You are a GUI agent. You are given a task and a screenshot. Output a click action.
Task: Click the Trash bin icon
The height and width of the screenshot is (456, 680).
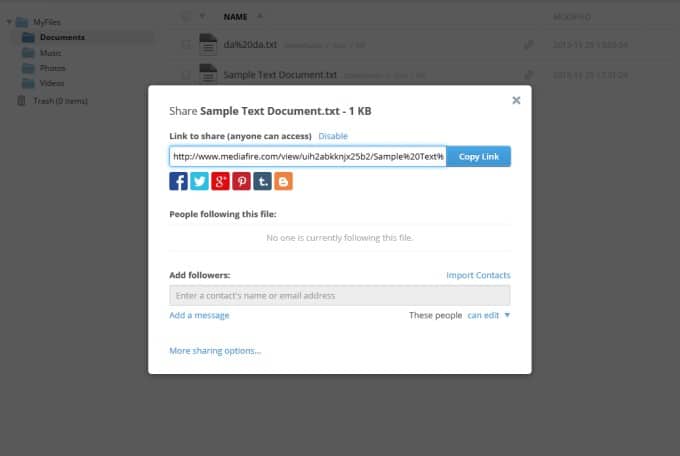tap(21, 101)
